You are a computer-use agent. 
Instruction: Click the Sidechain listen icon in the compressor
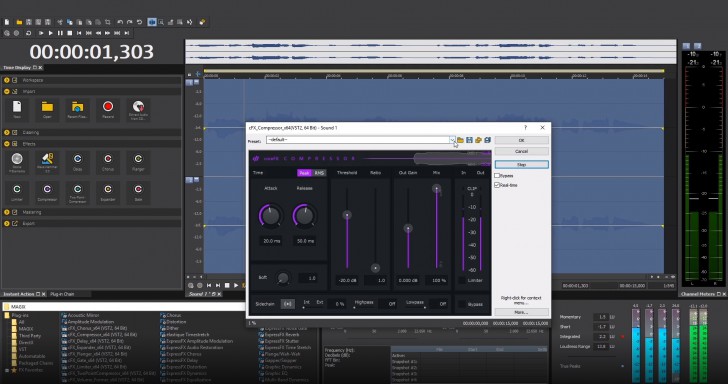point(288,304)
